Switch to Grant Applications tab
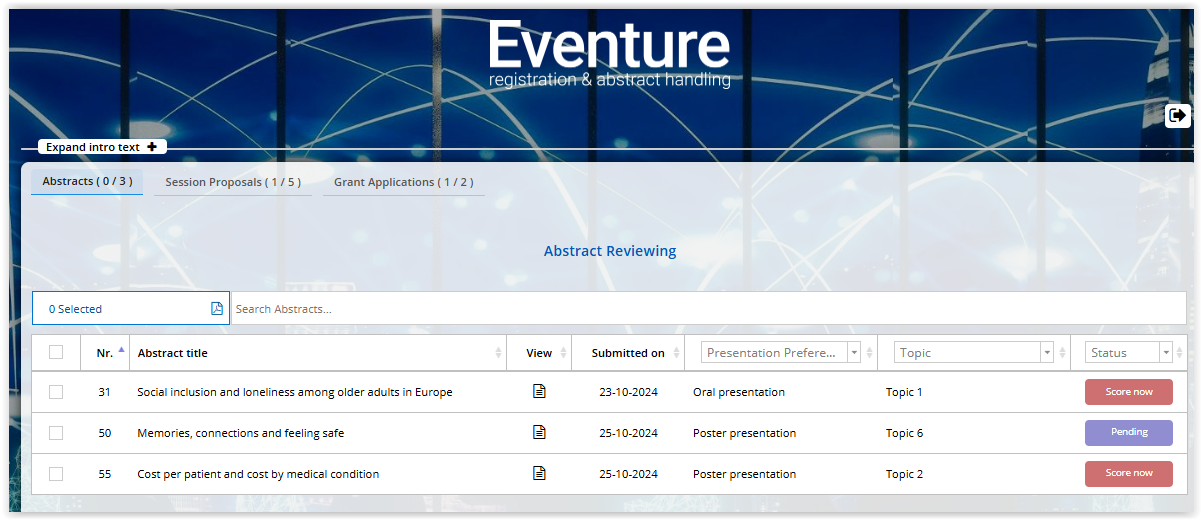Image resolution: width=1202 pixels, height=520 pixels. tap(404, 182)
